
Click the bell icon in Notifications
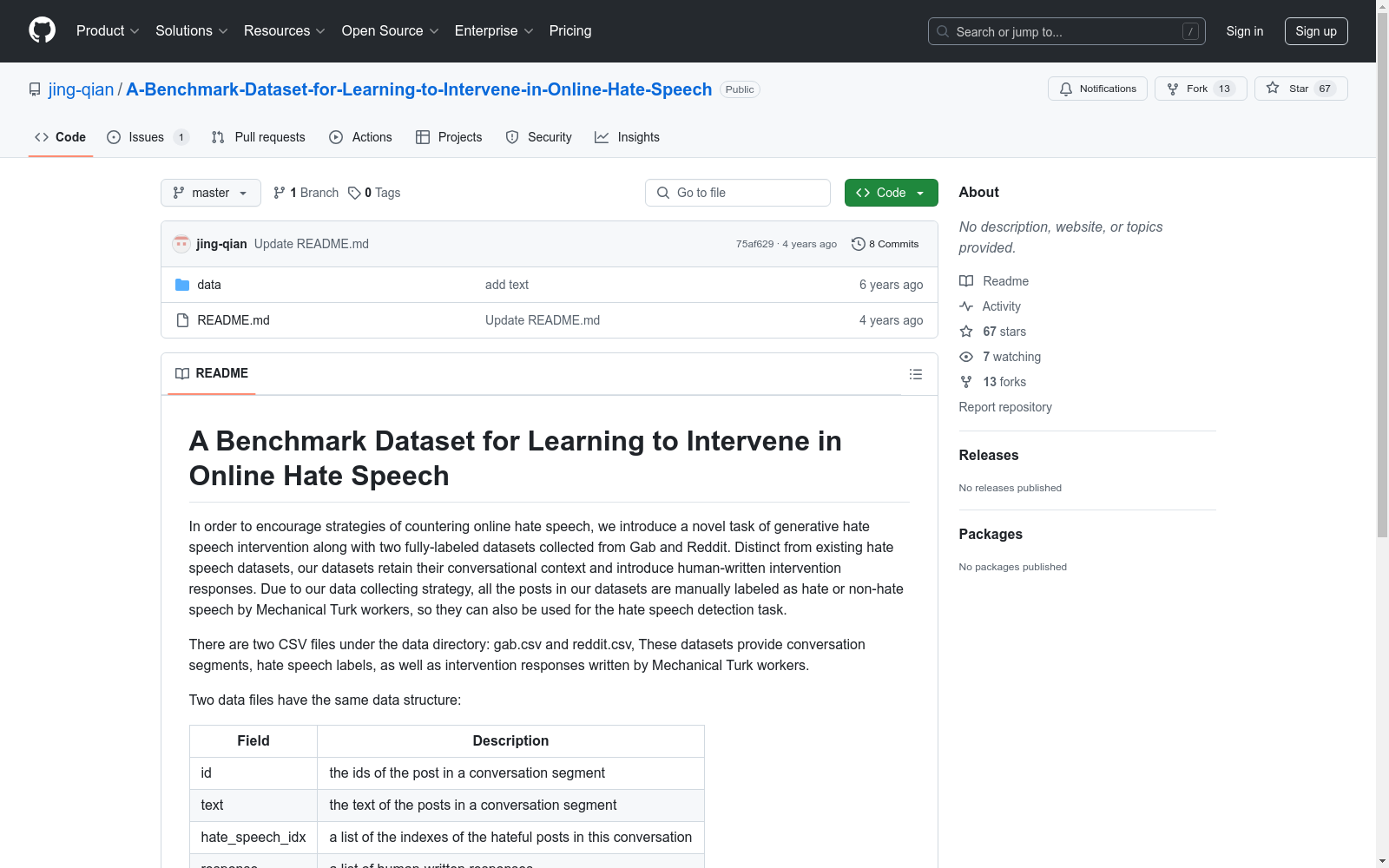[x=1066, y=89]
